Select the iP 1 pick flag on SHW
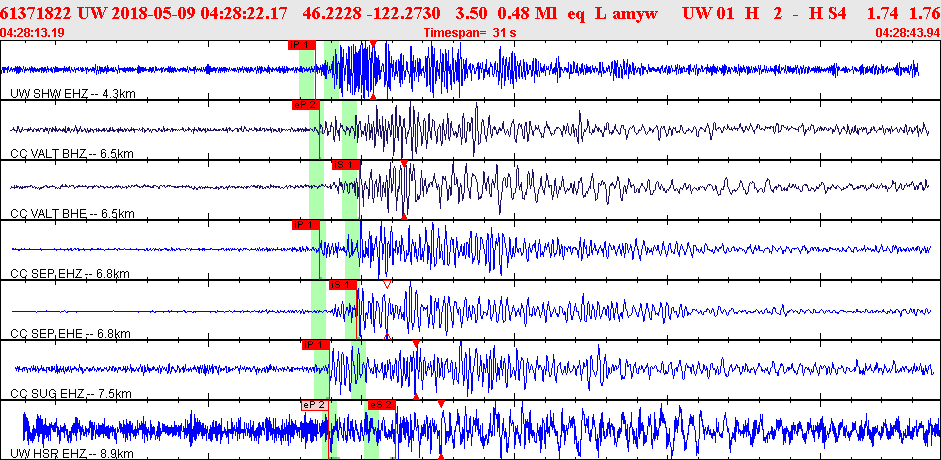The width and height of the screenshot is (941, 460). click(301, 44)
